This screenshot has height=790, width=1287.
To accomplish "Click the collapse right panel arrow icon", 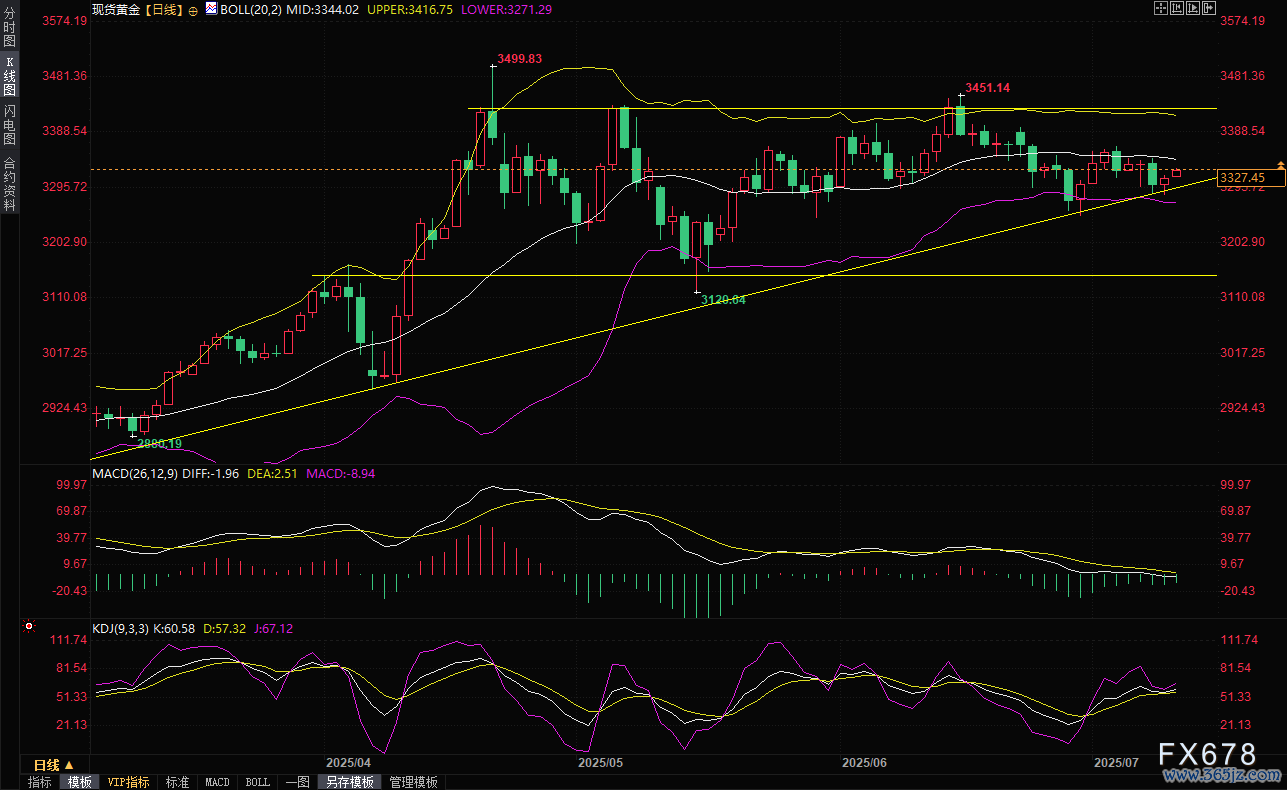I will click(1209, 8).
